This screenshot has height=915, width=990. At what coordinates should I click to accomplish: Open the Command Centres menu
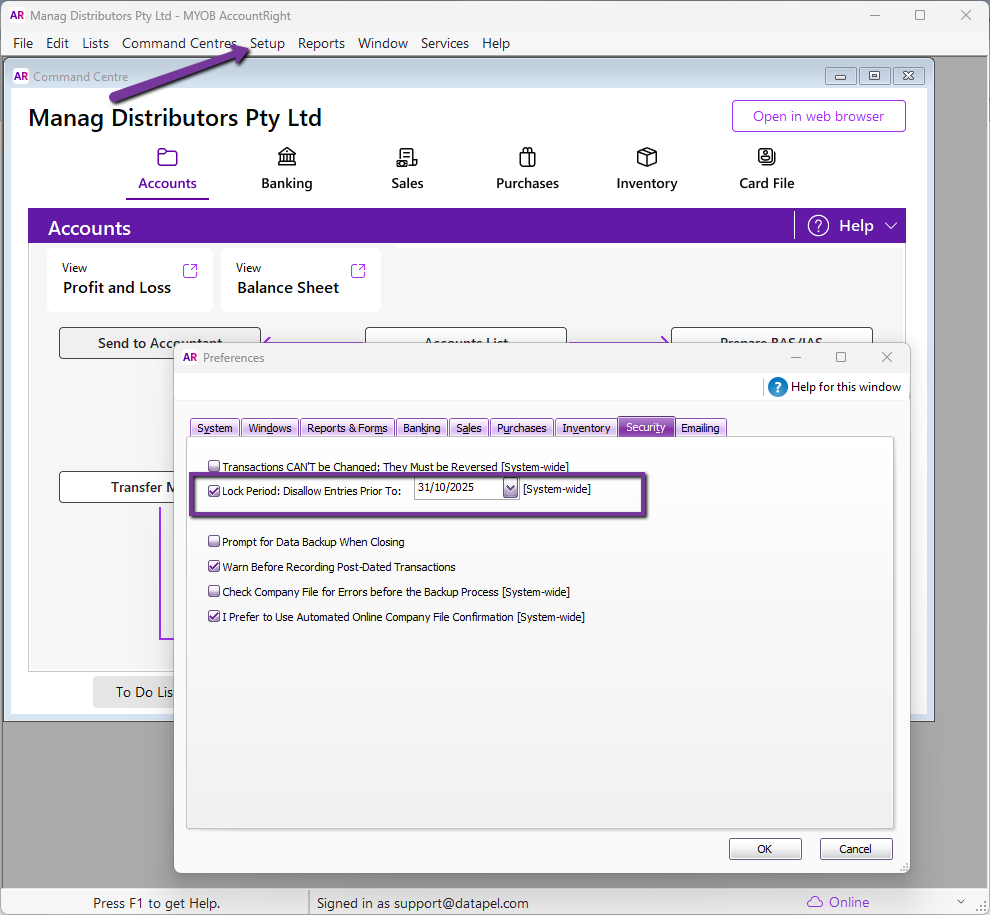[179, 44]
